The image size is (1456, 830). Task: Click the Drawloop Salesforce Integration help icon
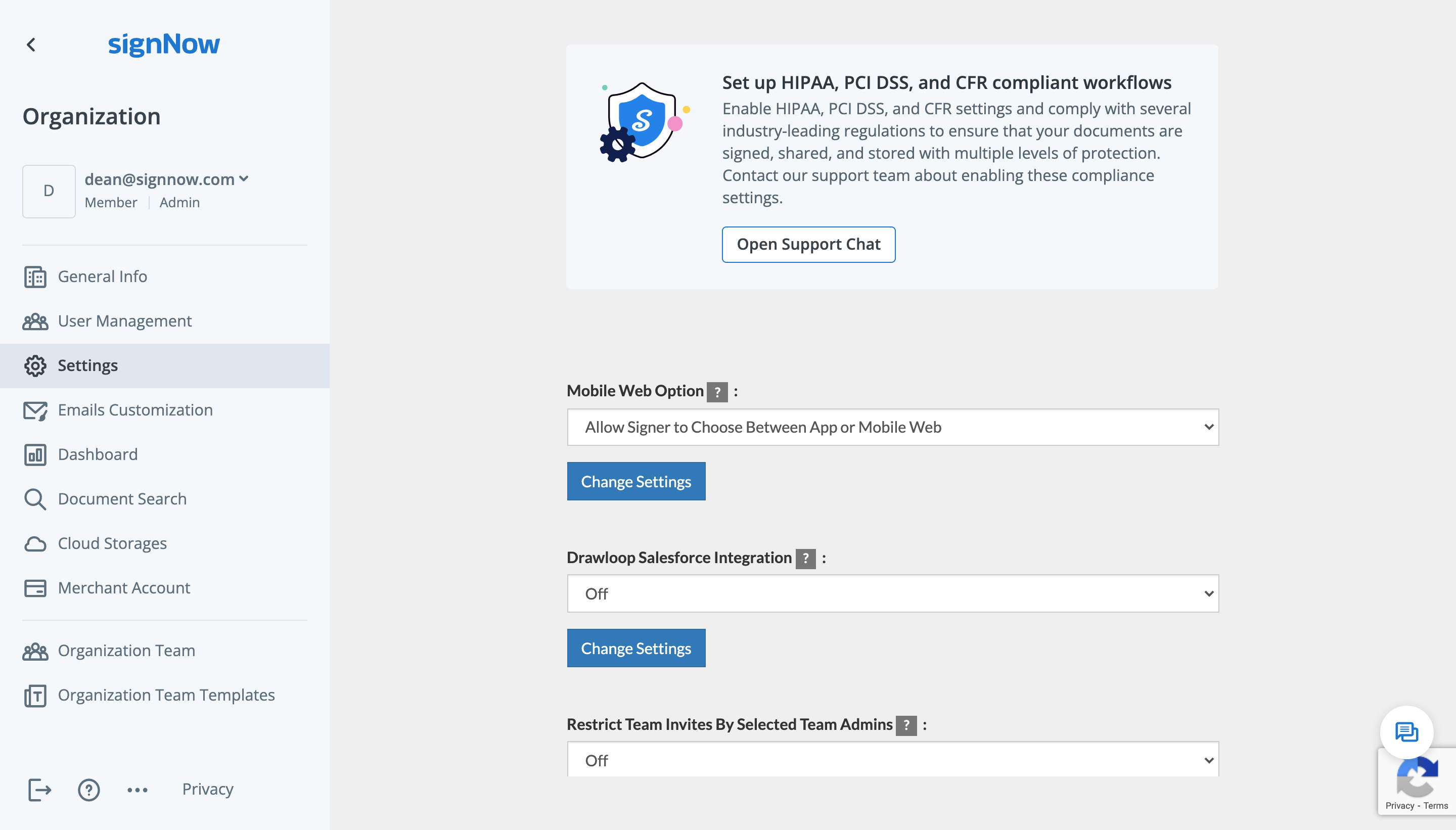click(x=805, y=559)
